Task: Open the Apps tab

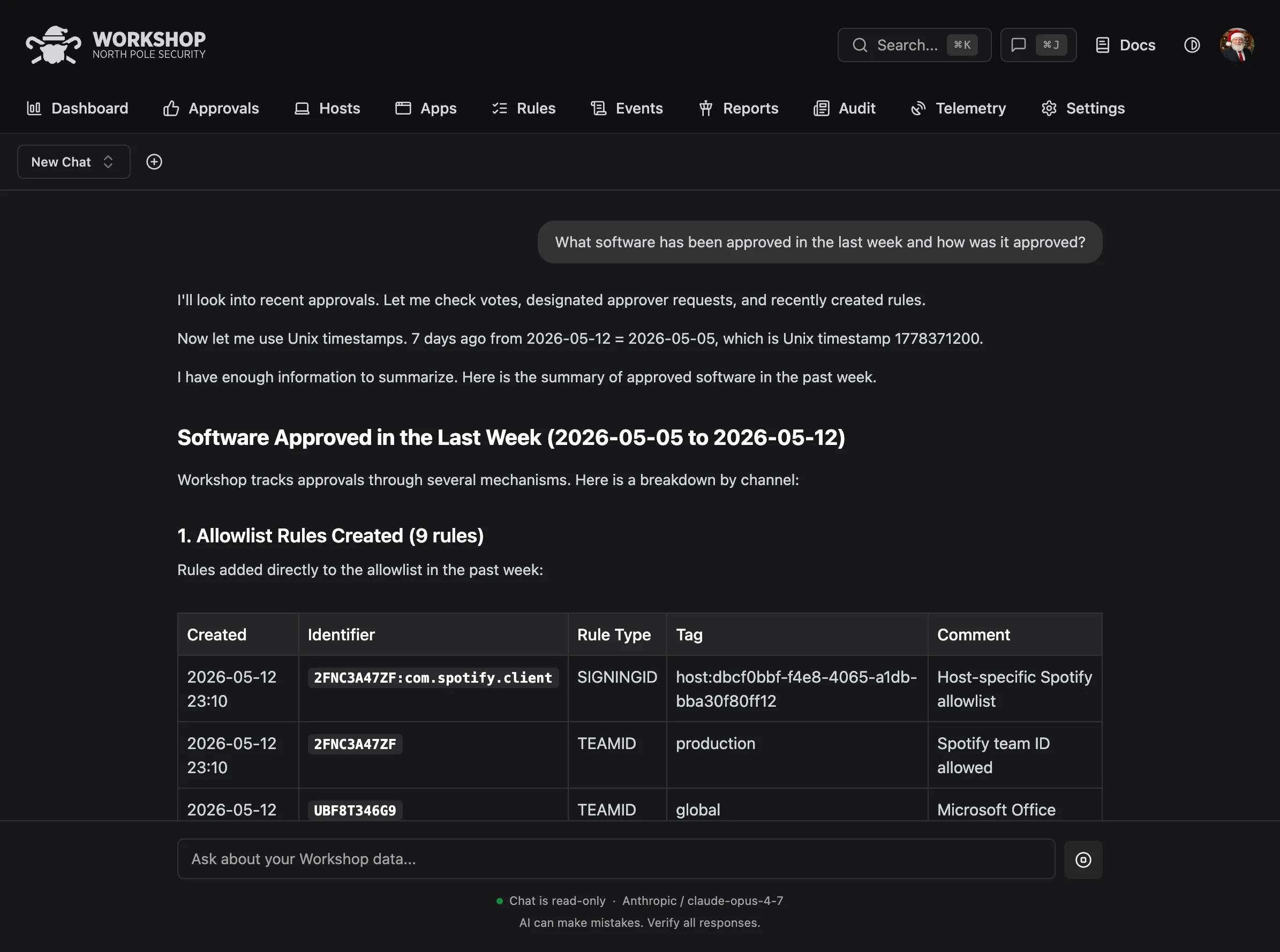Action: pos(425,108)
